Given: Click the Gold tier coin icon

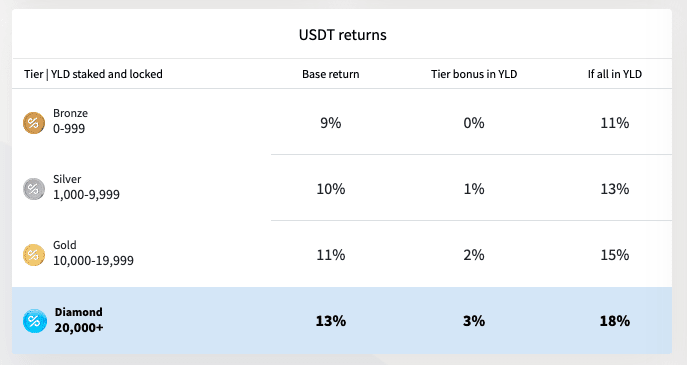Looking at the screenshot, I should (34, 255).
